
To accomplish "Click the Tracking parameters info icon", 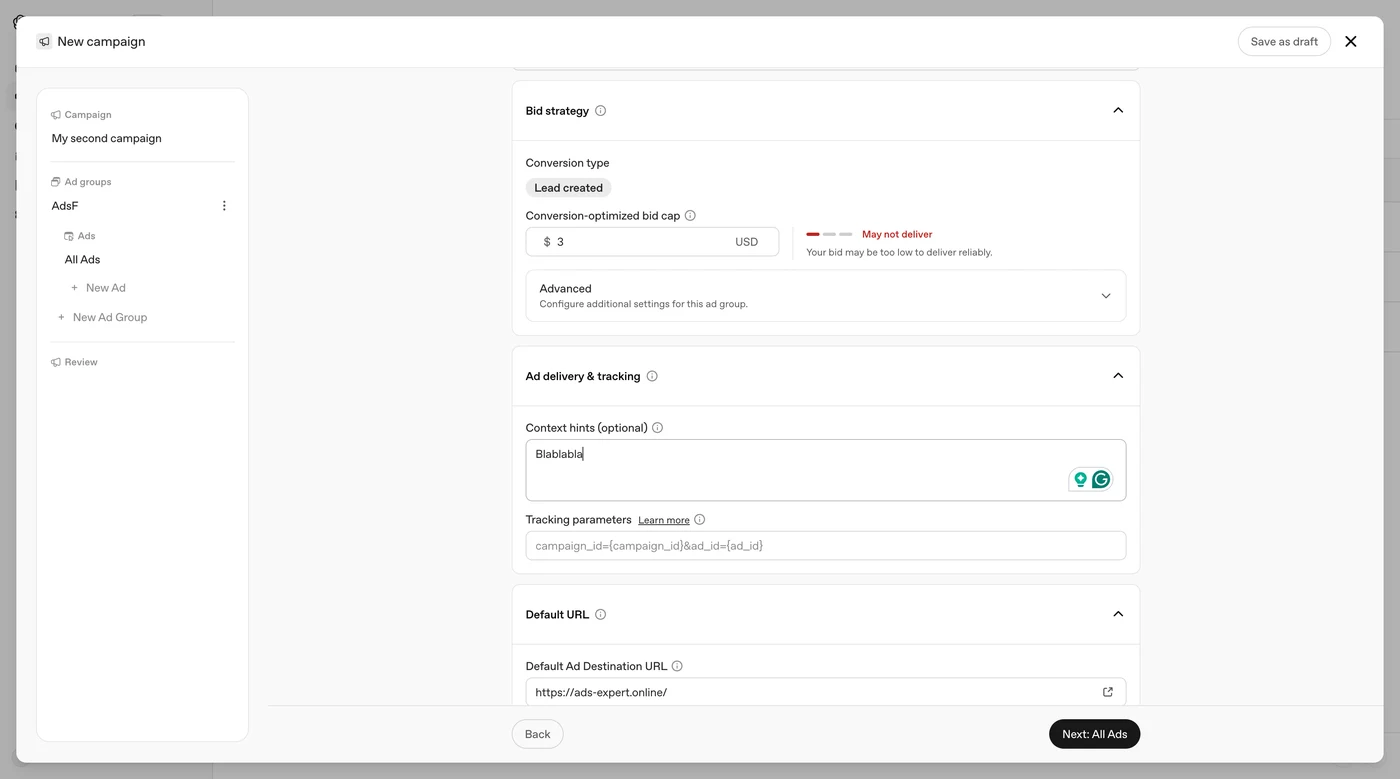I will click(x=700, y=520).
